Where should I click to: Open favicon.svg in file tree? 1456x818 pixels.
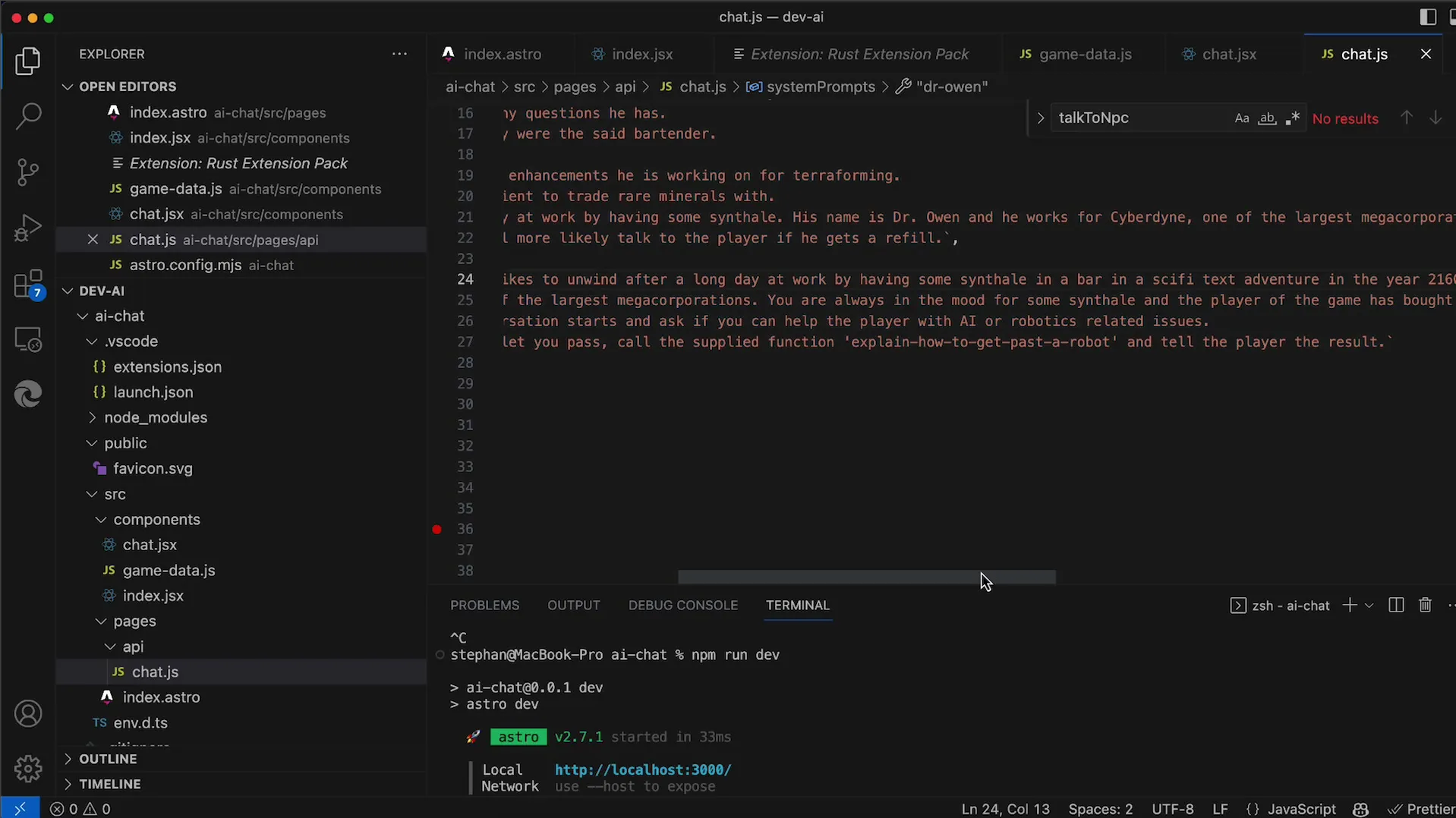point(153,469)
